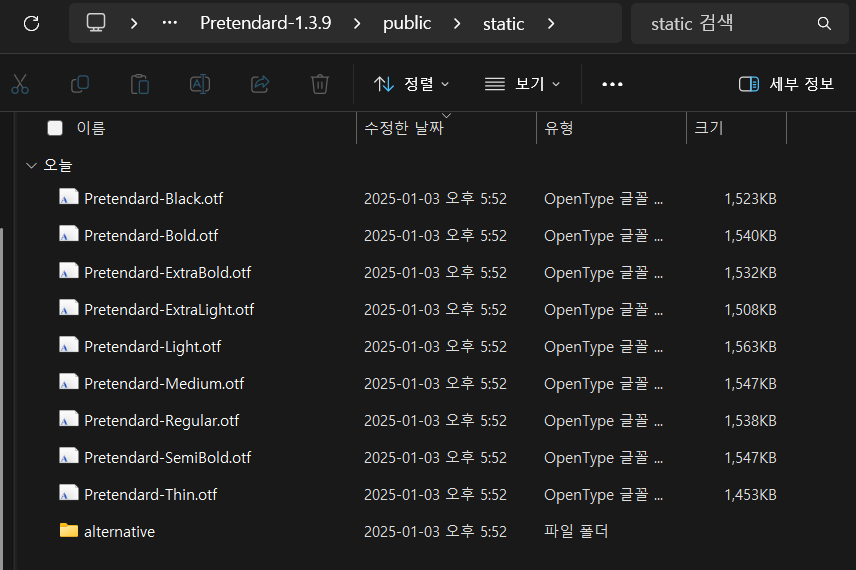Click the left pane vertical scrollbar
Screen dimensions: 856x570
2,399
